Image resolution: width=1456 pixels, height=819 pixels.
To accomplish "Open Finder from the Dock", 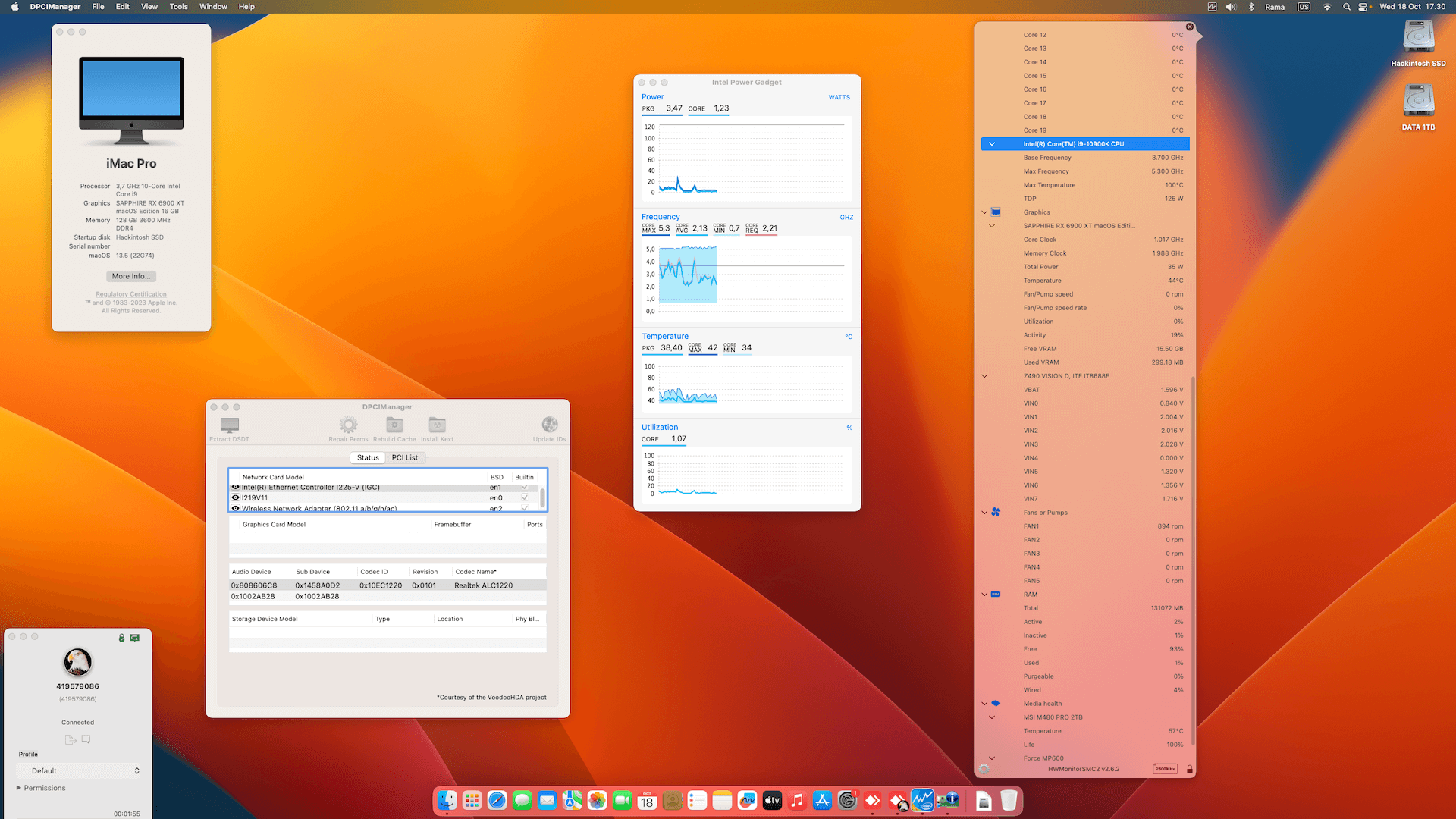I will pyautogui.click(x=447, y=800).
